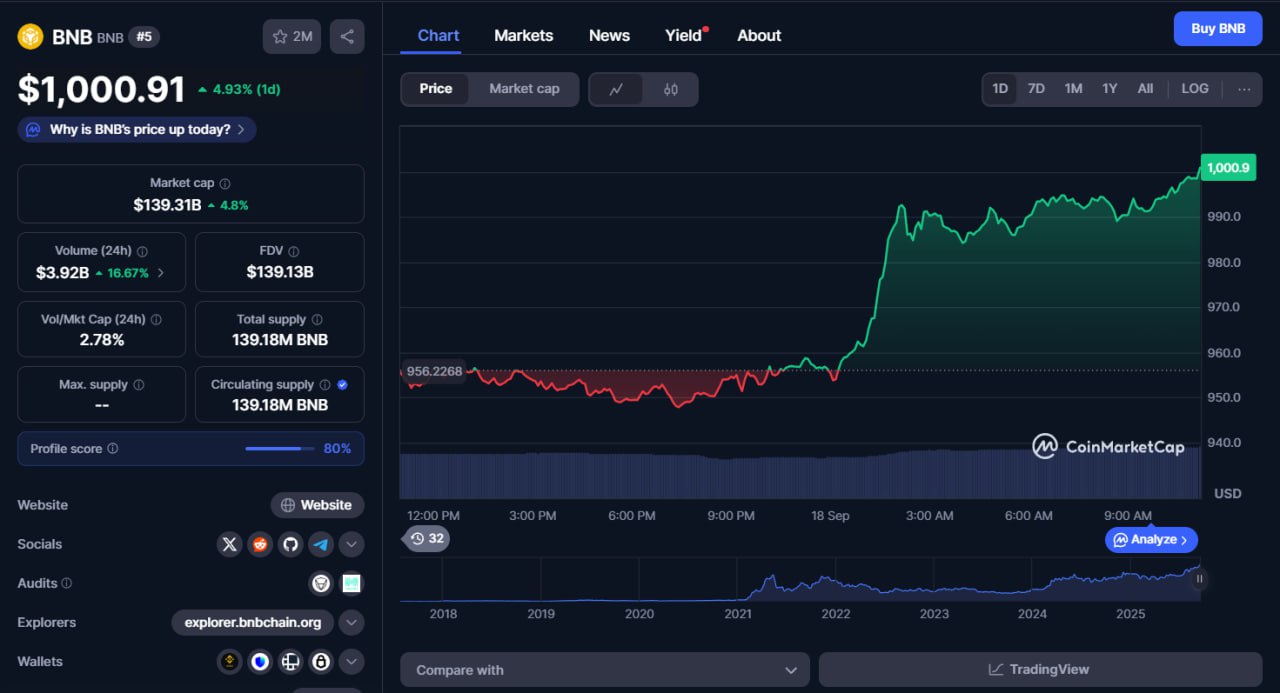Open the blue shield wallet icon
Screen dimensions: 1280x693
(x=260, y=661)
